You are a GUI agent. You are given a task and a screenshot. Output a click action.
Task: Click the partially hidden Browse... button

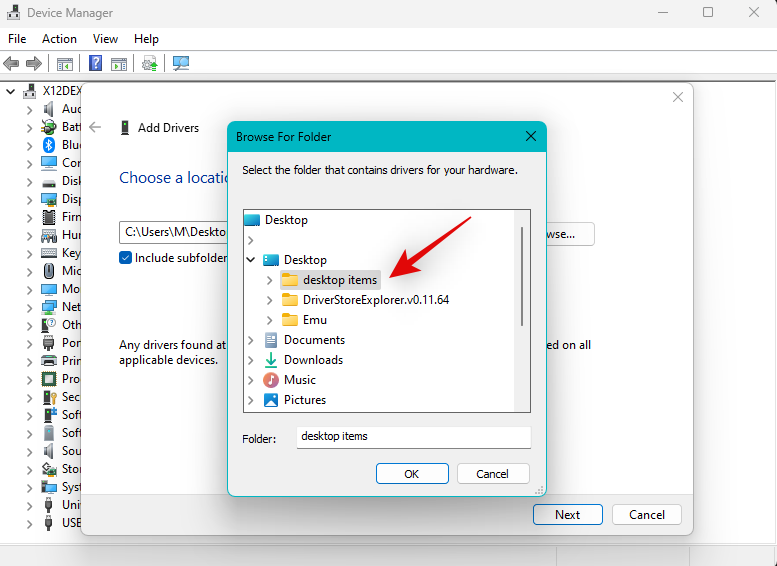pos(570,234)
